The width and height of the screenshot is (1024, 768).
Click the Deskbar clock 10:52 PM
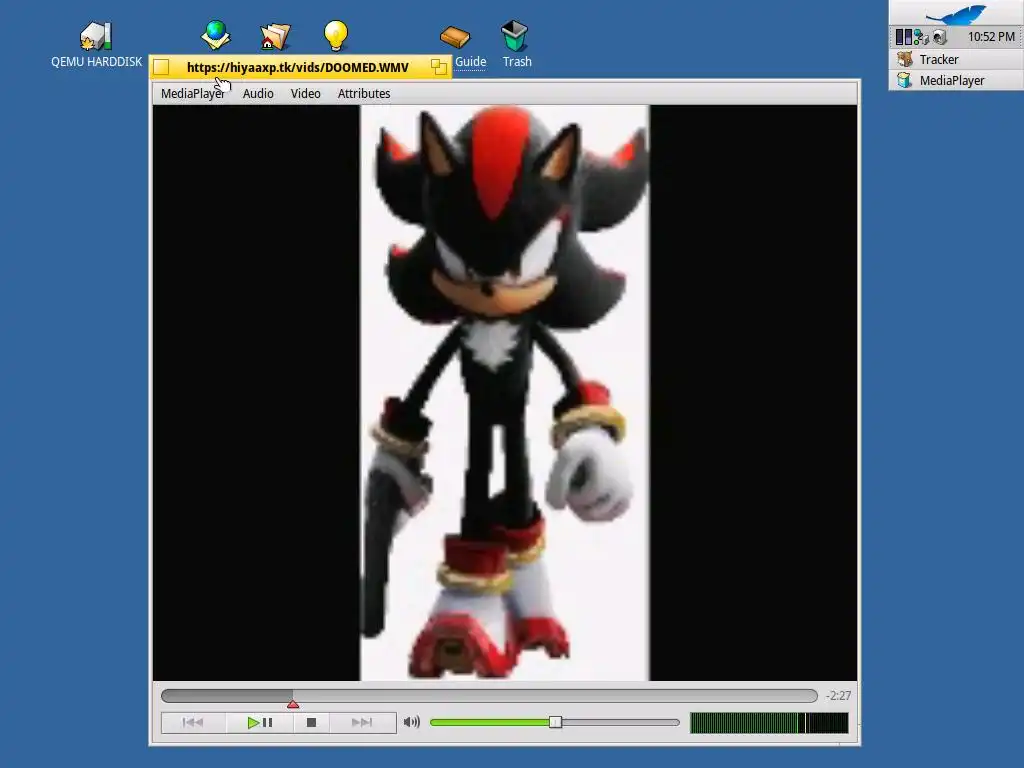pyautogui.click(x=991, y=37)
